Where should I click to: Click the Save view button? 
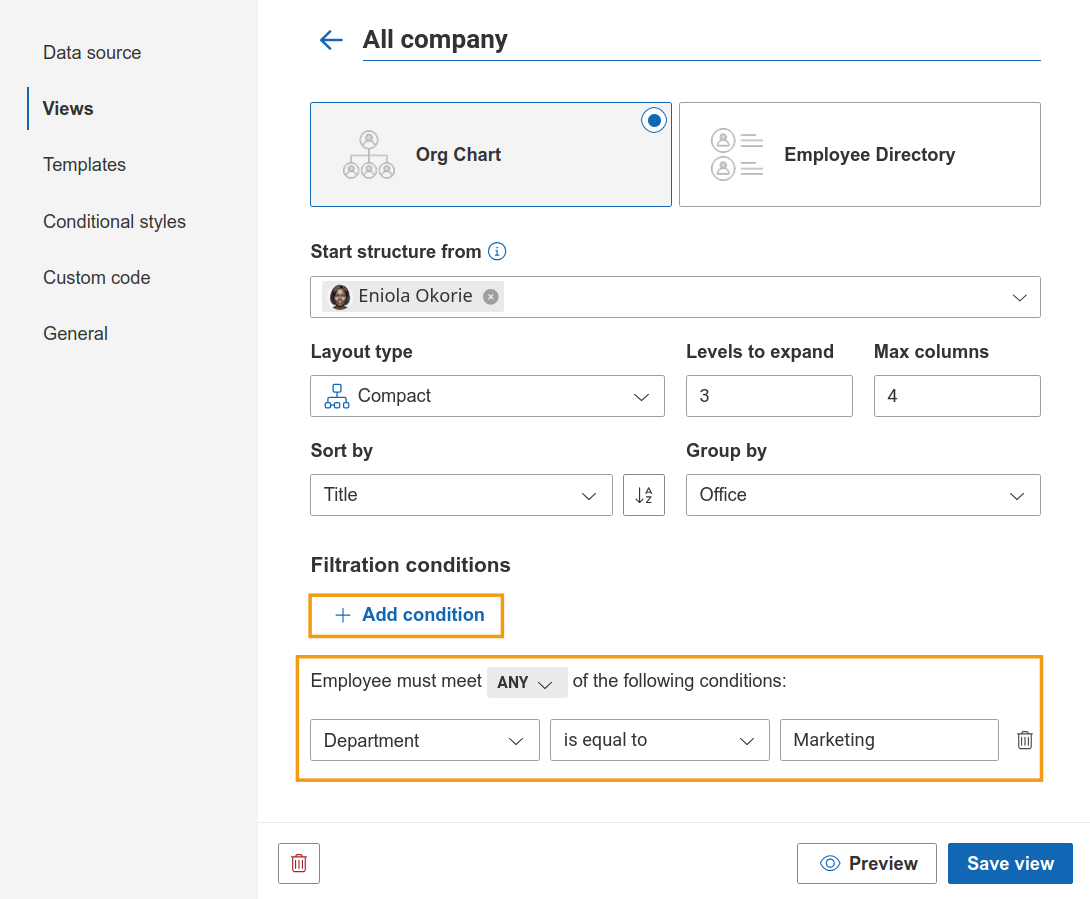pyautogui.click(x=1010, y=864)
